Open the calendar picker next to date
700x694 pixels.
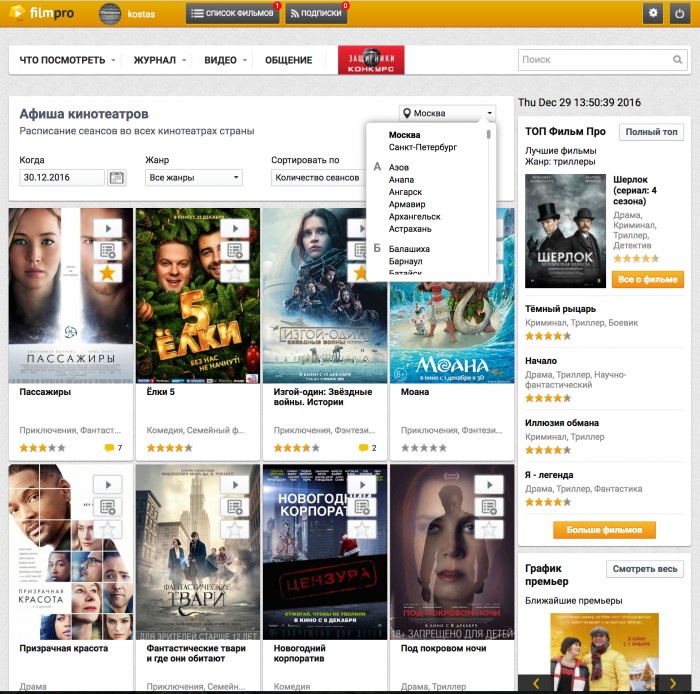click(x=117, y=178)
